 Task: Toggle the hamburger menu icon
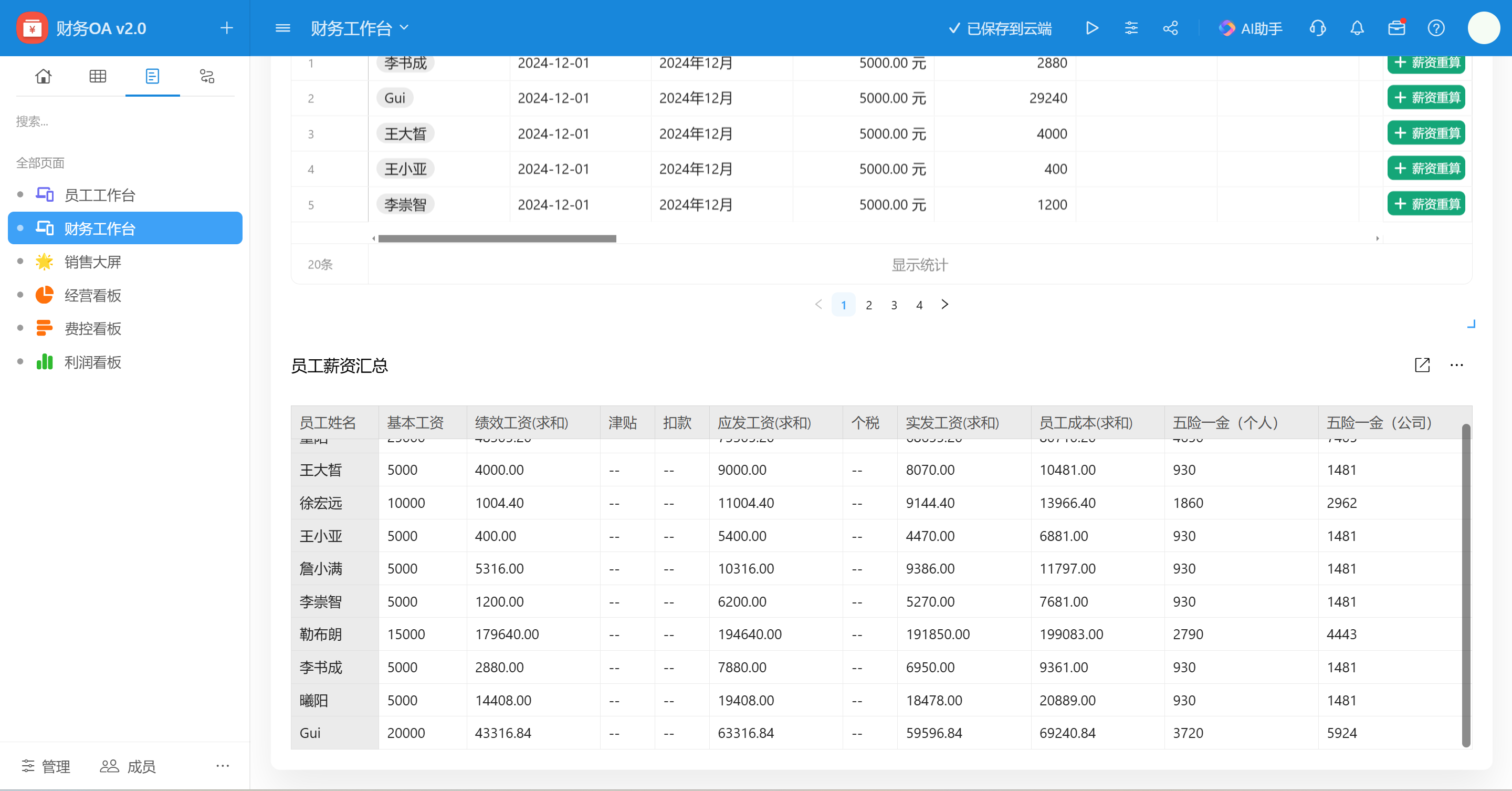coord(283,28)
